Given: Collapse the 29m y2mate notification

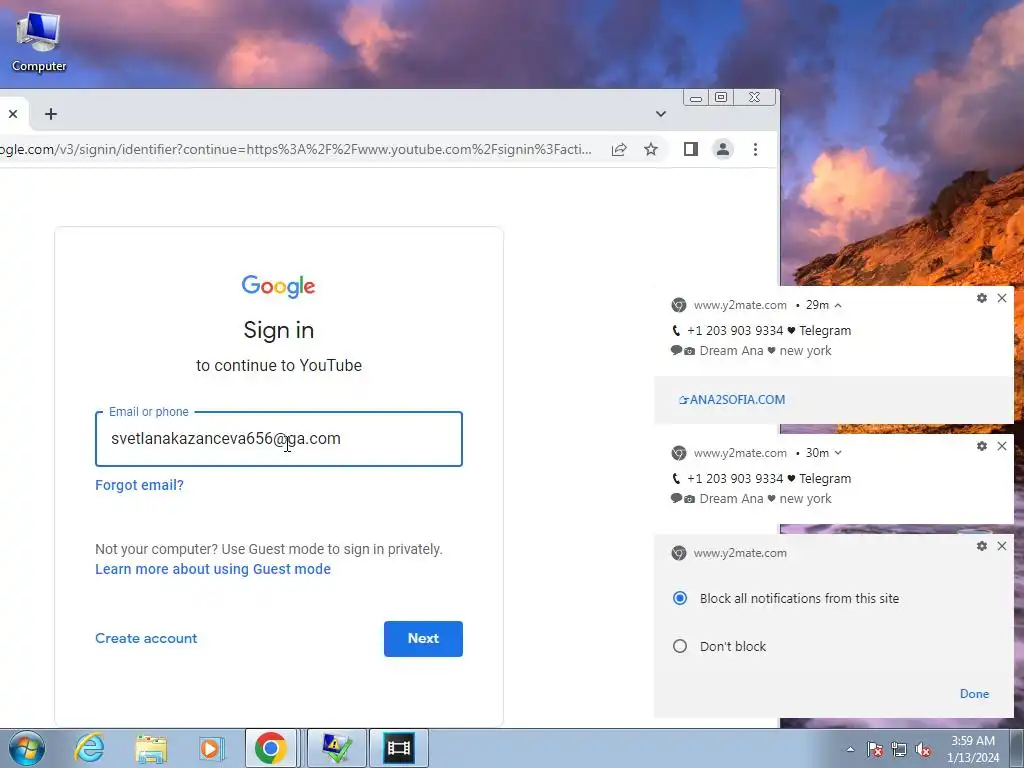Looking at the screenshot, I should pyautogui.click(x=838, y=305).
